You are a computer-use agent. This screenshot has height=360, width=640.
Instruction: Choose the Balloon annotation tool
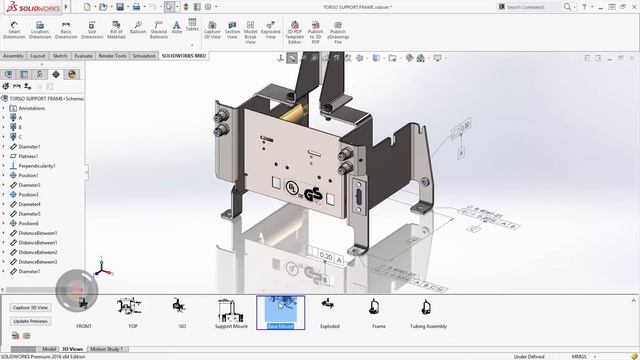click(138, 28)
